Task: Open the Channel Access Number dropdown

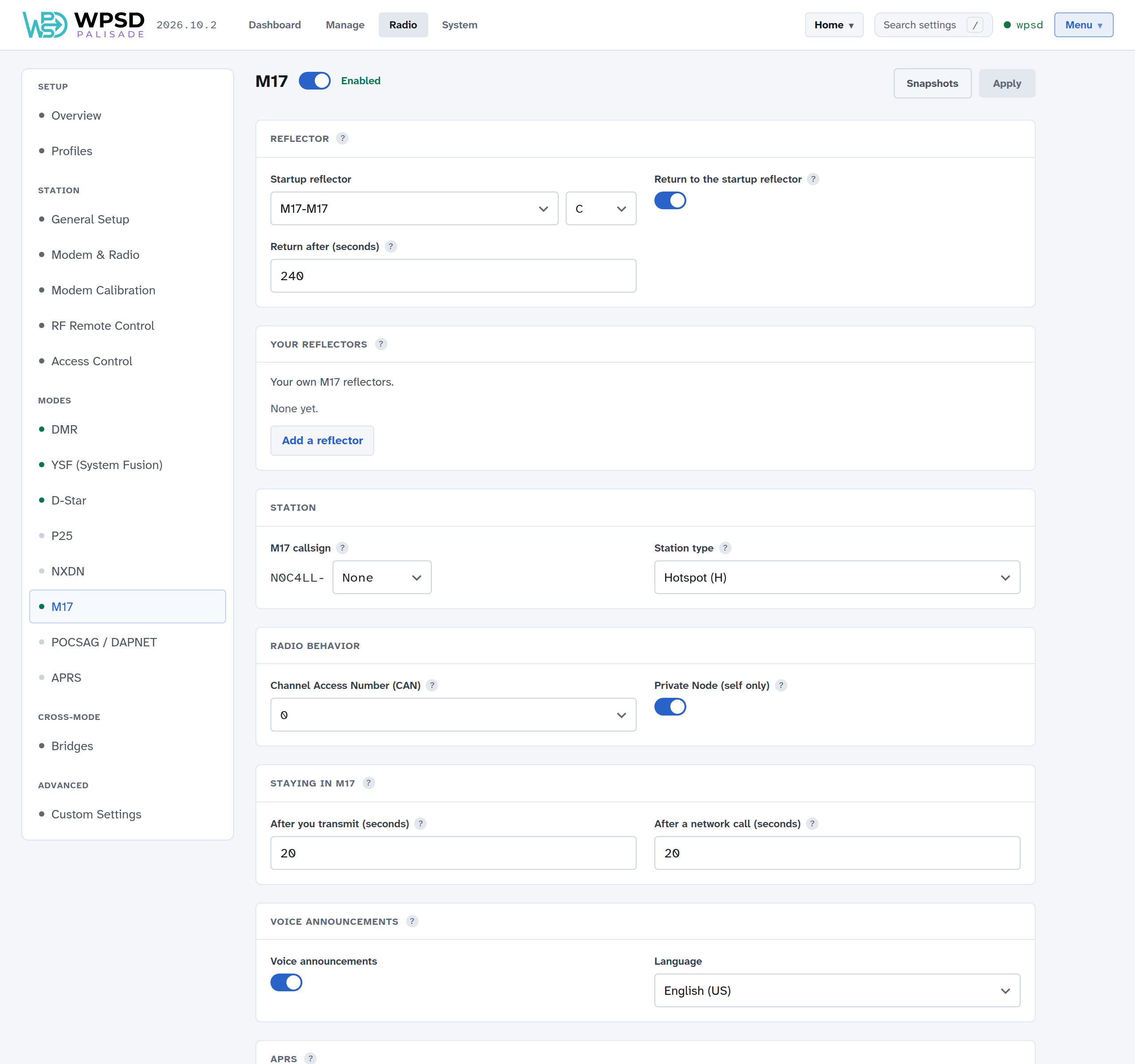Action: pos(453,715)
